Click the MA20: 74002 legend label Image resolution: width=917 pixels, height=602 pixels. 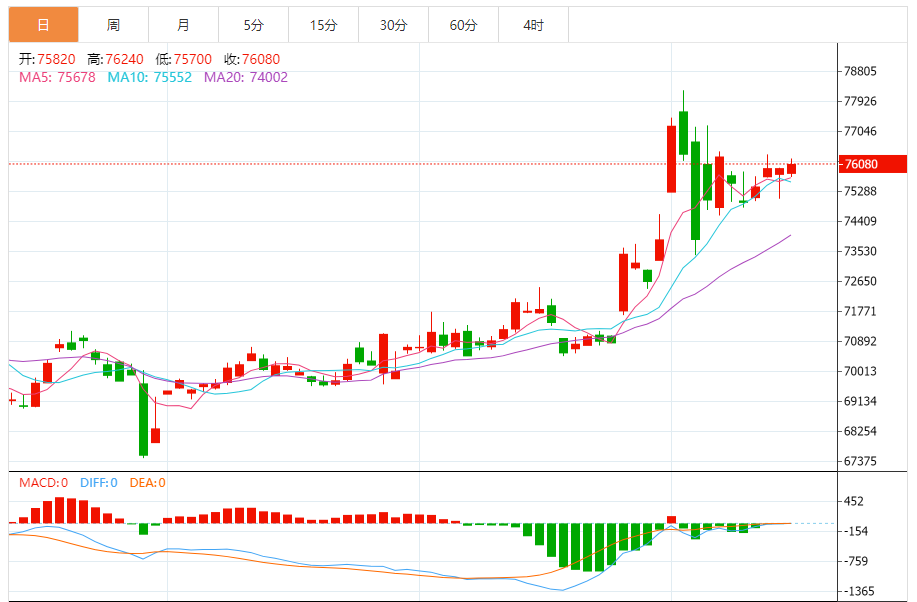click(x=246, y=77)
